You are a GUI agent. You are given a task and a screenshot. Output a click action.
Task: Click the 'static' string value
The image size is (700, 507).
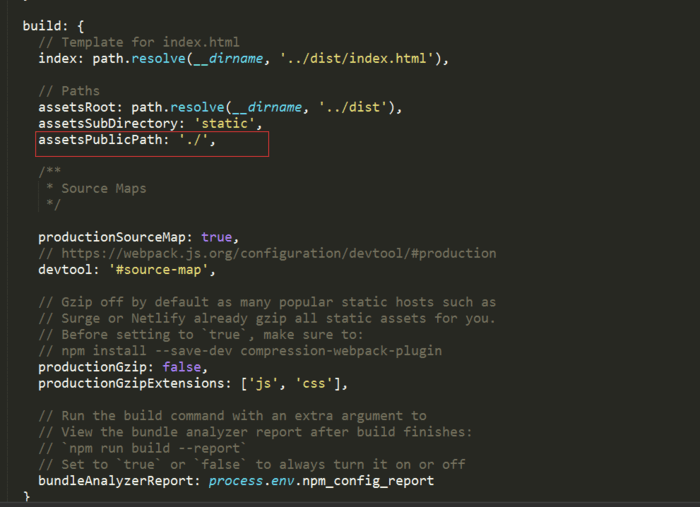click(225, 124)
